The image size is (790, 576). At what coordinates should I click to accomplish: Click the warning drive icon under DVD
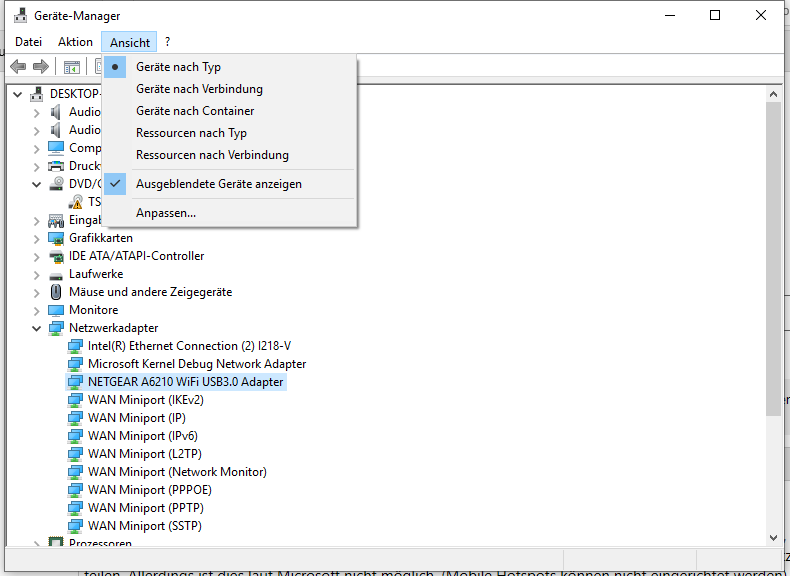tap(76, 202)
